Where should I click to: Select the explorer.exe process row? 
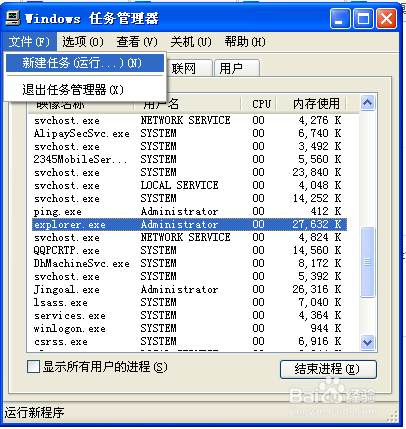[x=189, y=224]
